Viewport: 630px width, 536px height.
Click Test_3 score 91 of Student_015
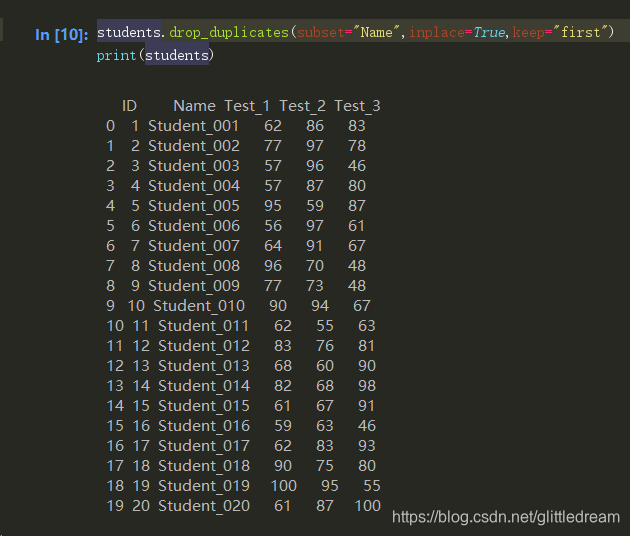pos(366,406)
